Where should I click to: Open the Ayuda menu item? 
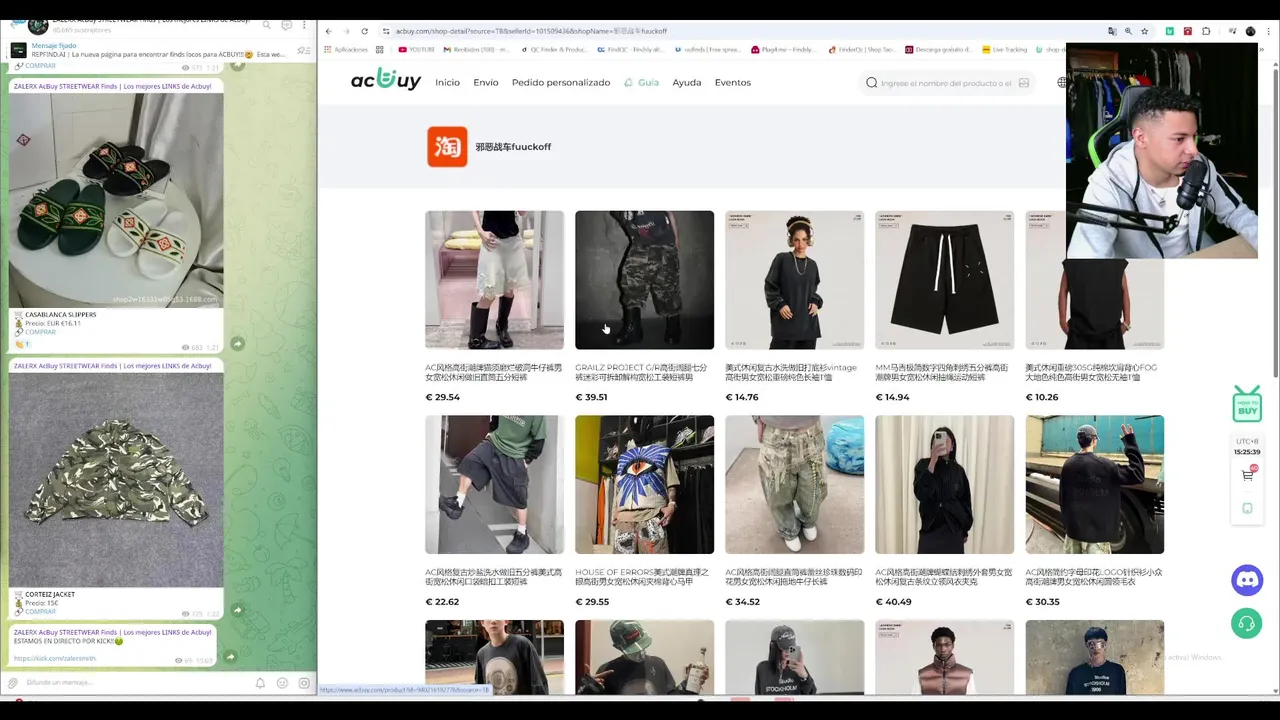click(686, 82)
